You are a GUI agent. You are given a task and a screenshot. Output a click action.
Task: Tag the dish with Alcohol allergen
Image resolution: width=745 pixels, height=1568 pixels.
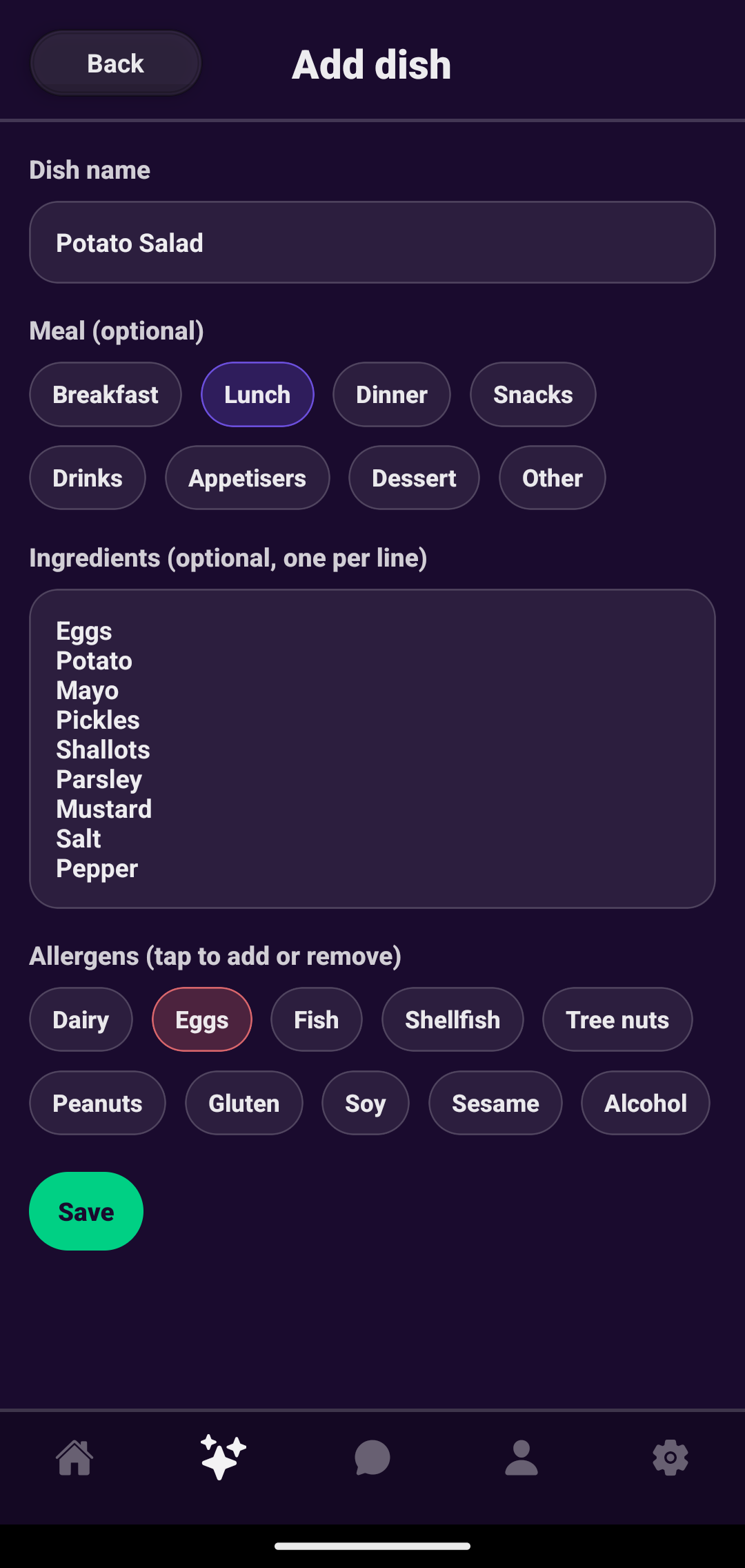[x=645, y=1103]
